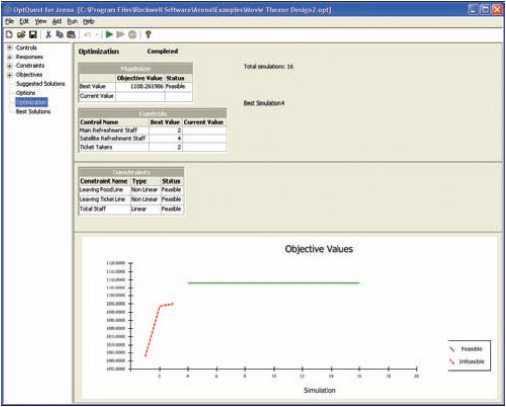This screenshot has width=506, height=407.
Task: Click the Paste toolbar icon
Action: (x=71, y=34)
